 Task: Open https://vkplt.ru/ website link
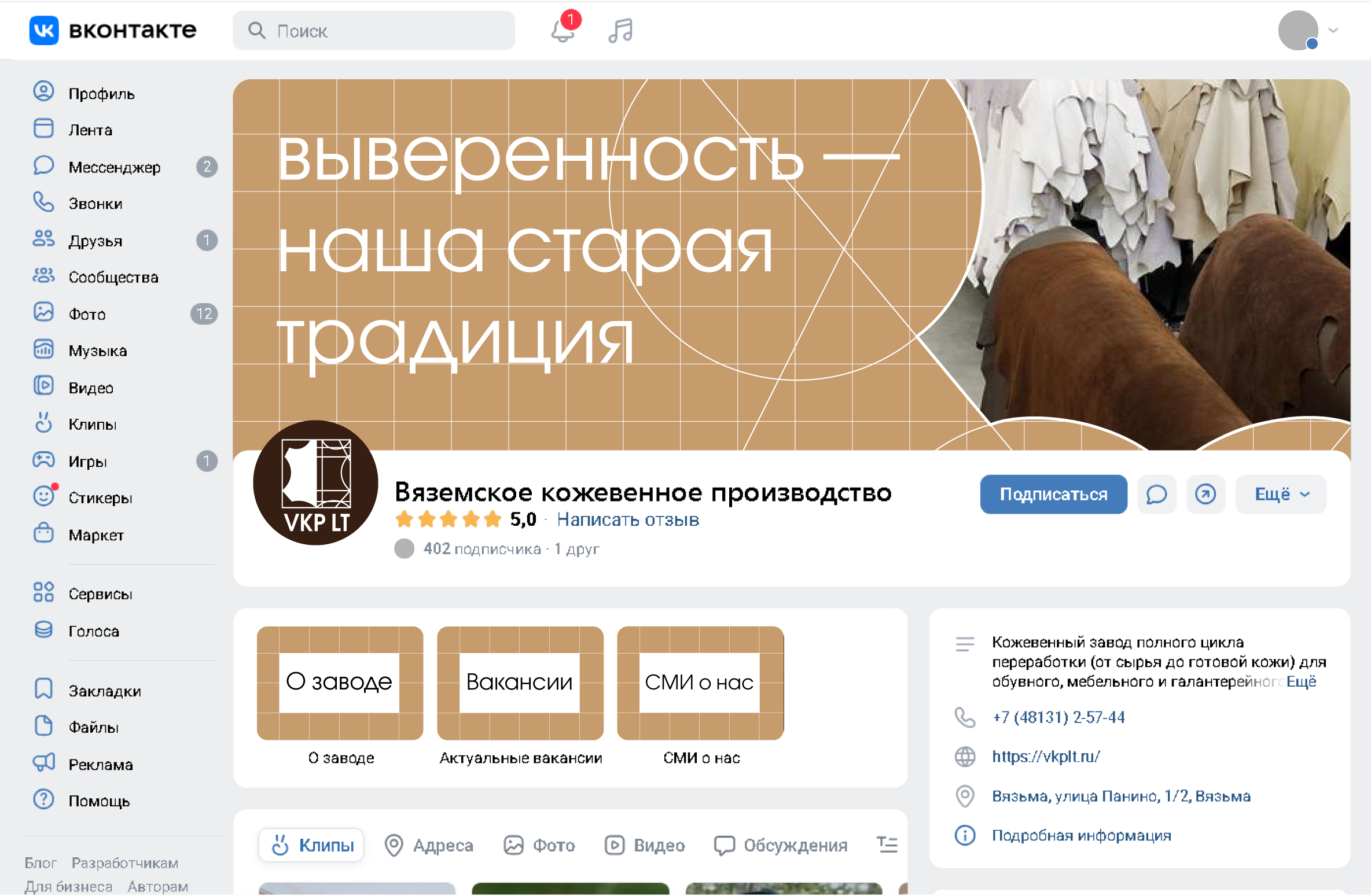click(1046, 756)
